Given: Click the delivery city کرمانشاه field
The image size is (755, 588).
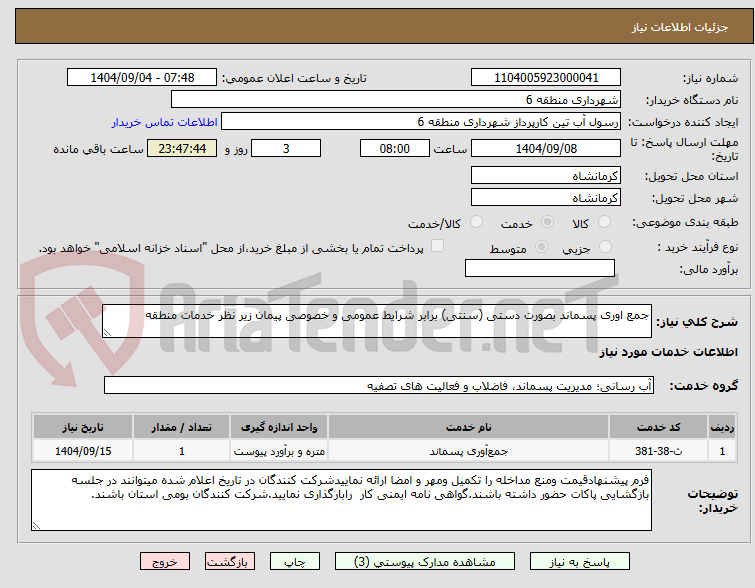Looking at the screenshot, I should pos(546,197).
